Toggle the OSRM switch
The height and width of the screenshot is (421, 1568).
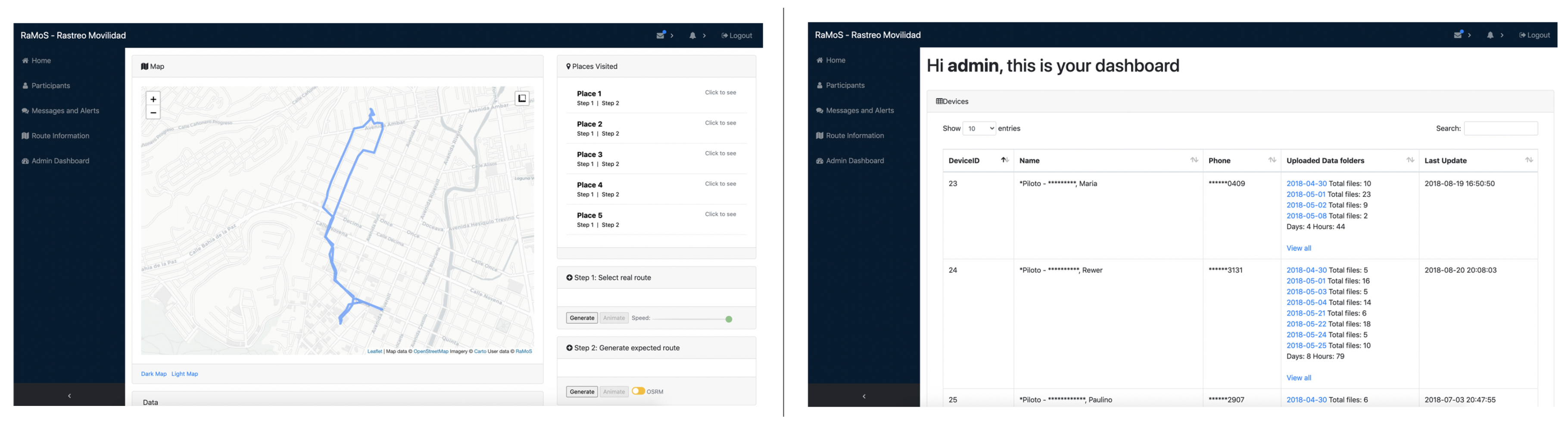point(638,391)
